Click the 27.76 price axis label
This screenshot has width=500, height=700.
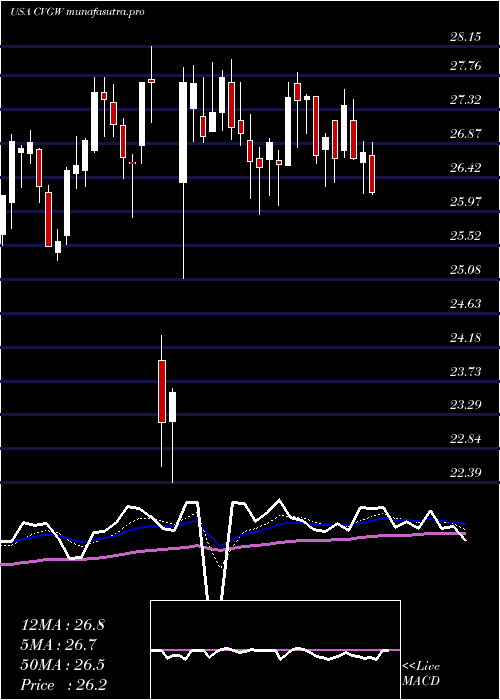pos(465,67)
